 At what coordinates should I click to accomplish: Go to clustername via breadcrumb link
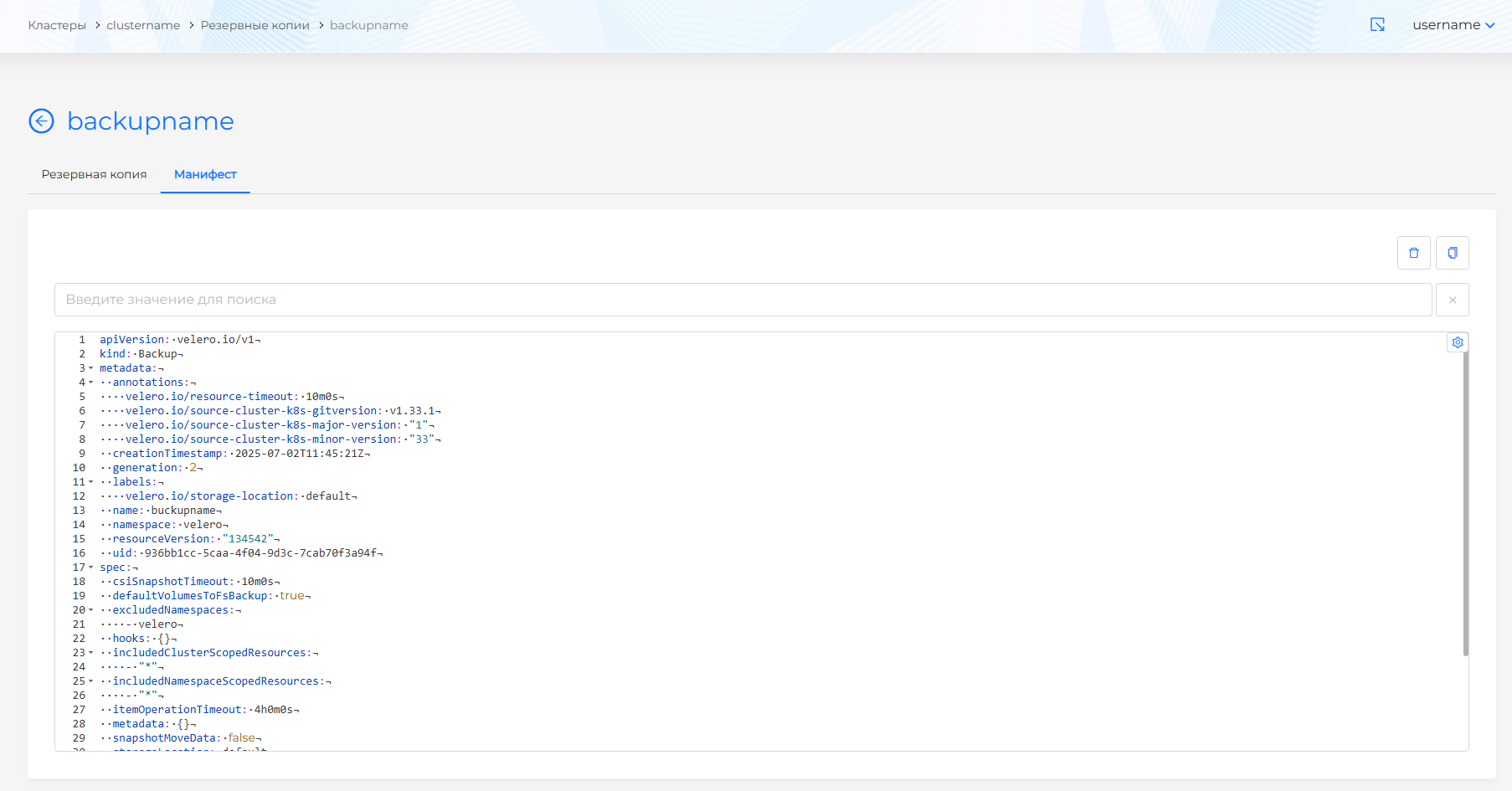point(142,25)
